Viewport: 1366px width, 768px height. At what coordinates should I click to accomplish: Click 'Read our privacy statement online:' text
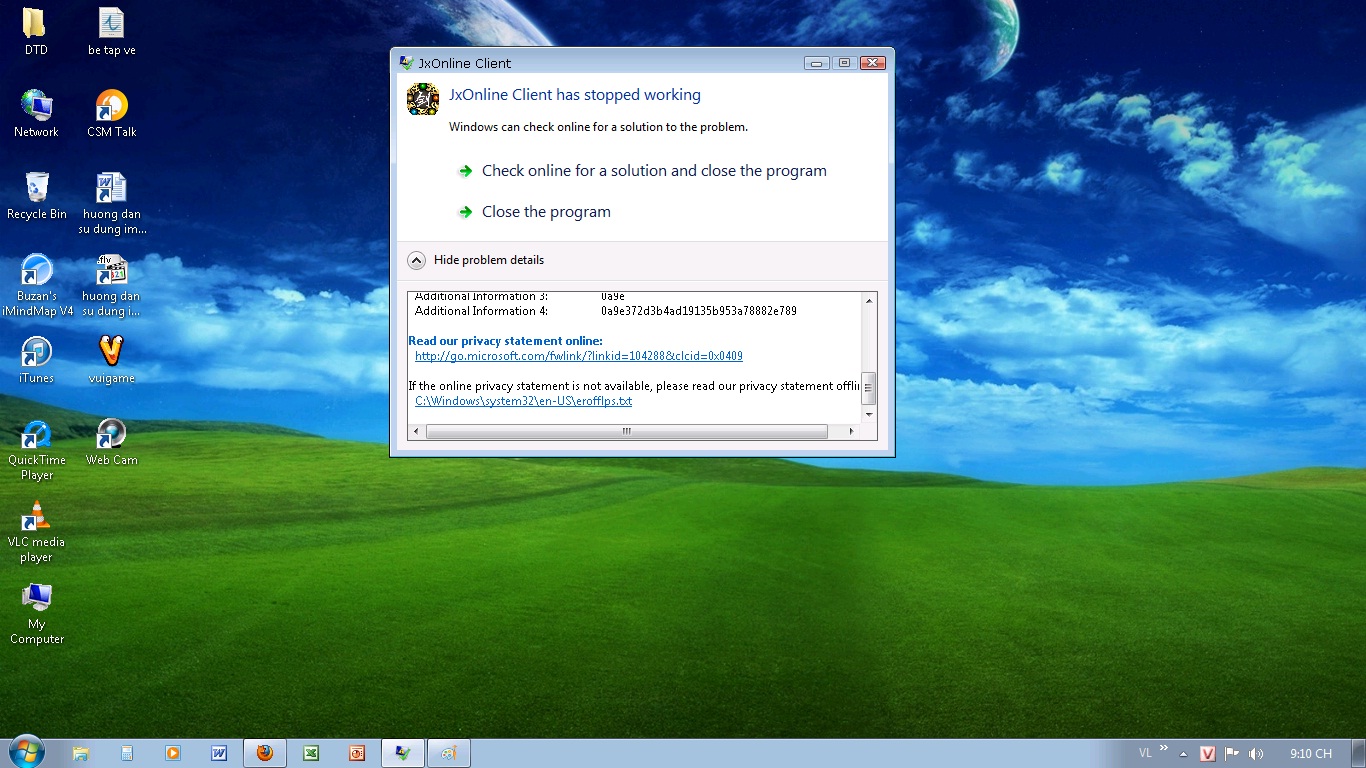tap(505, 341)
